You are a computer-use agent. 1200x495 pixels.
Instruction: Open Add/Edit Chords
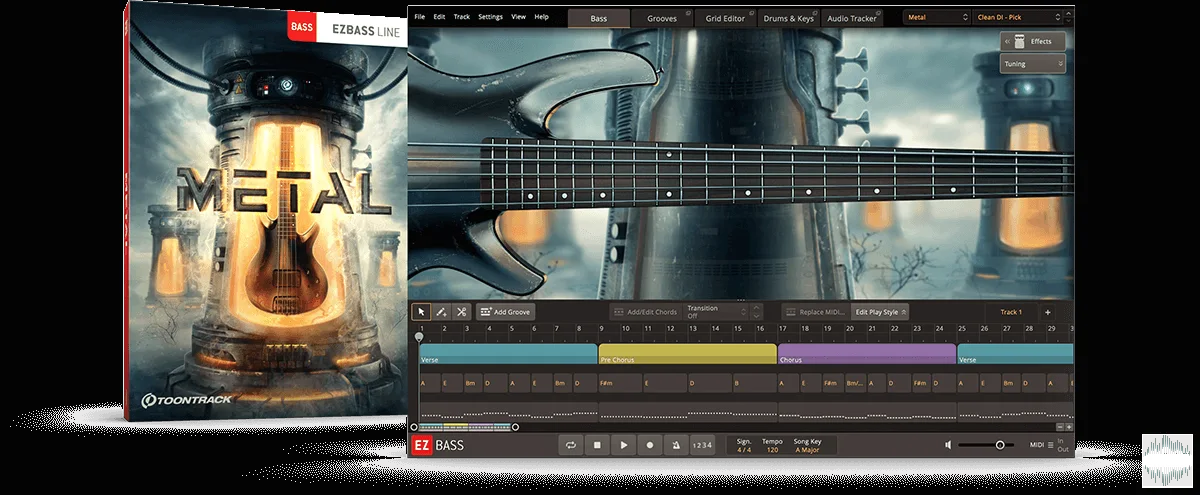(645, 312)
